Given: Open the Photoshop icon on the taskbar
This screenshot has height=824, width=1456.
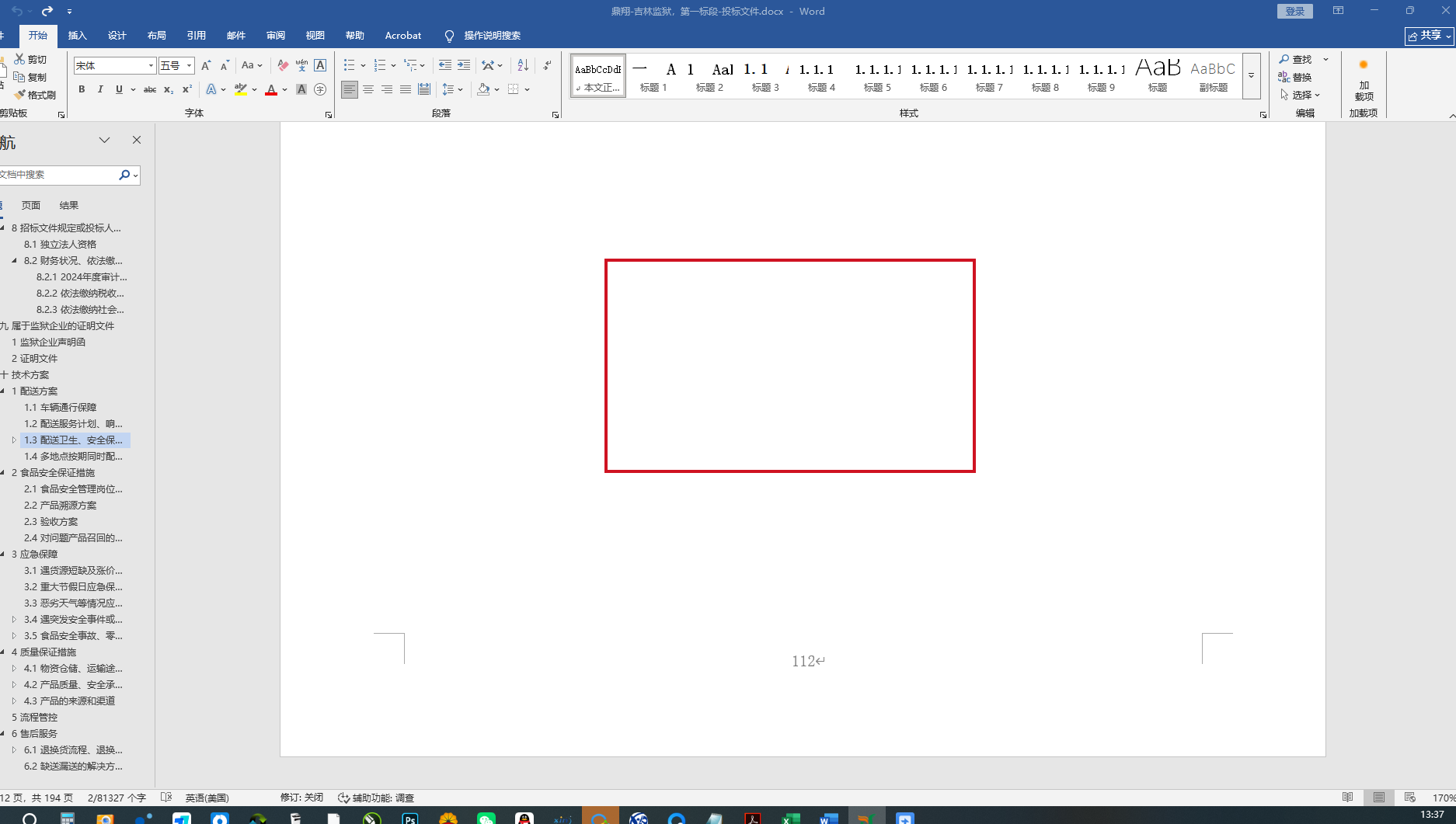Looking at the screenshot, I should pyautogui.click(x=410, y=819).
